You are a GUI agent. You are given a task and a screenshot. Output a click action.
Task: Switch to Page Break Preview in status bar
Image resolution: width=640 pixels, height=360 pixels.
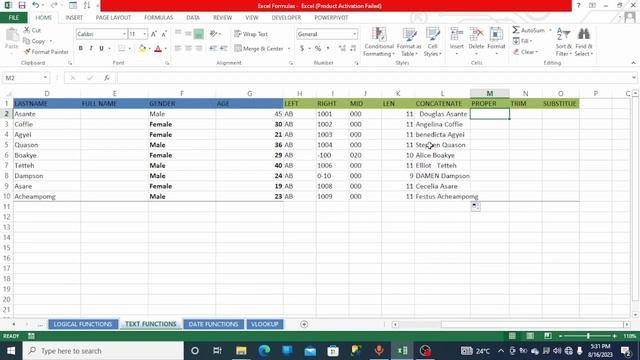548,336
